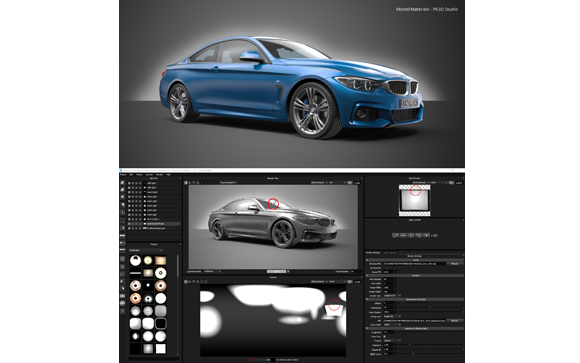
Task: Toggle first visibility icon of Gradient Background row
Action: [x=129, y=228]
